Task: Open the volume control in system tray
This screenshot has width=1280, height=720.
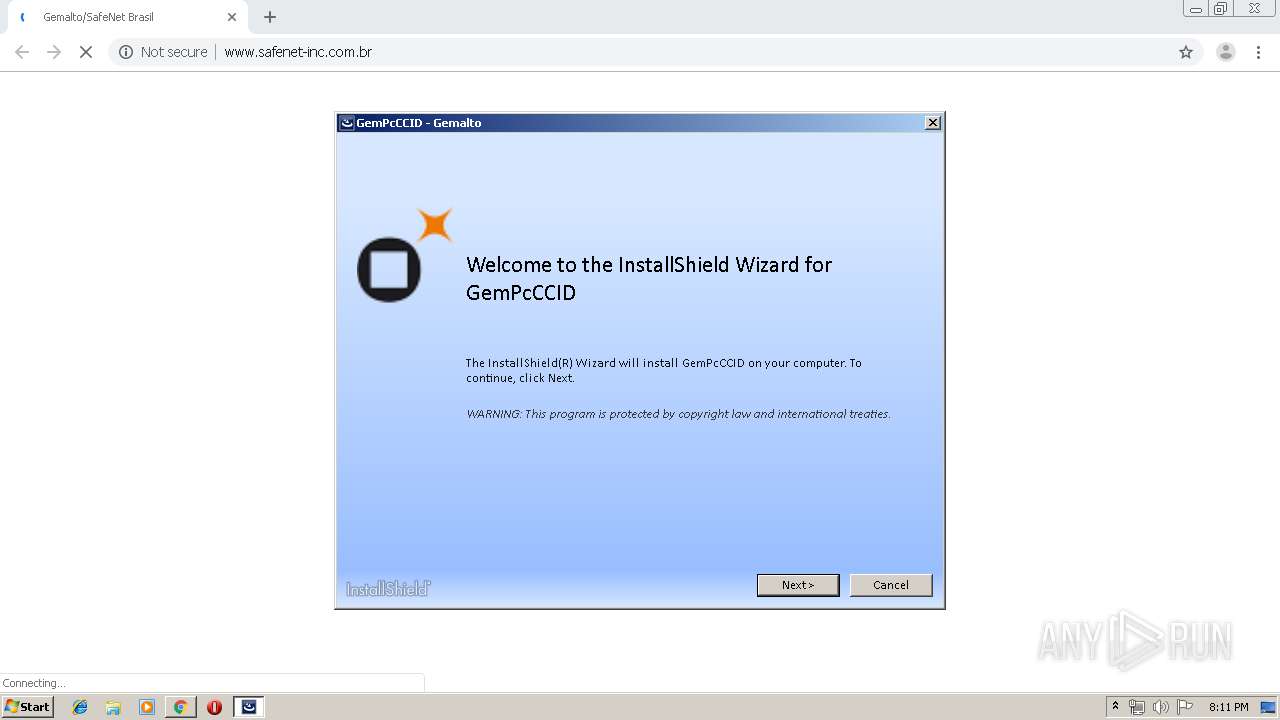Action: 1160,707
